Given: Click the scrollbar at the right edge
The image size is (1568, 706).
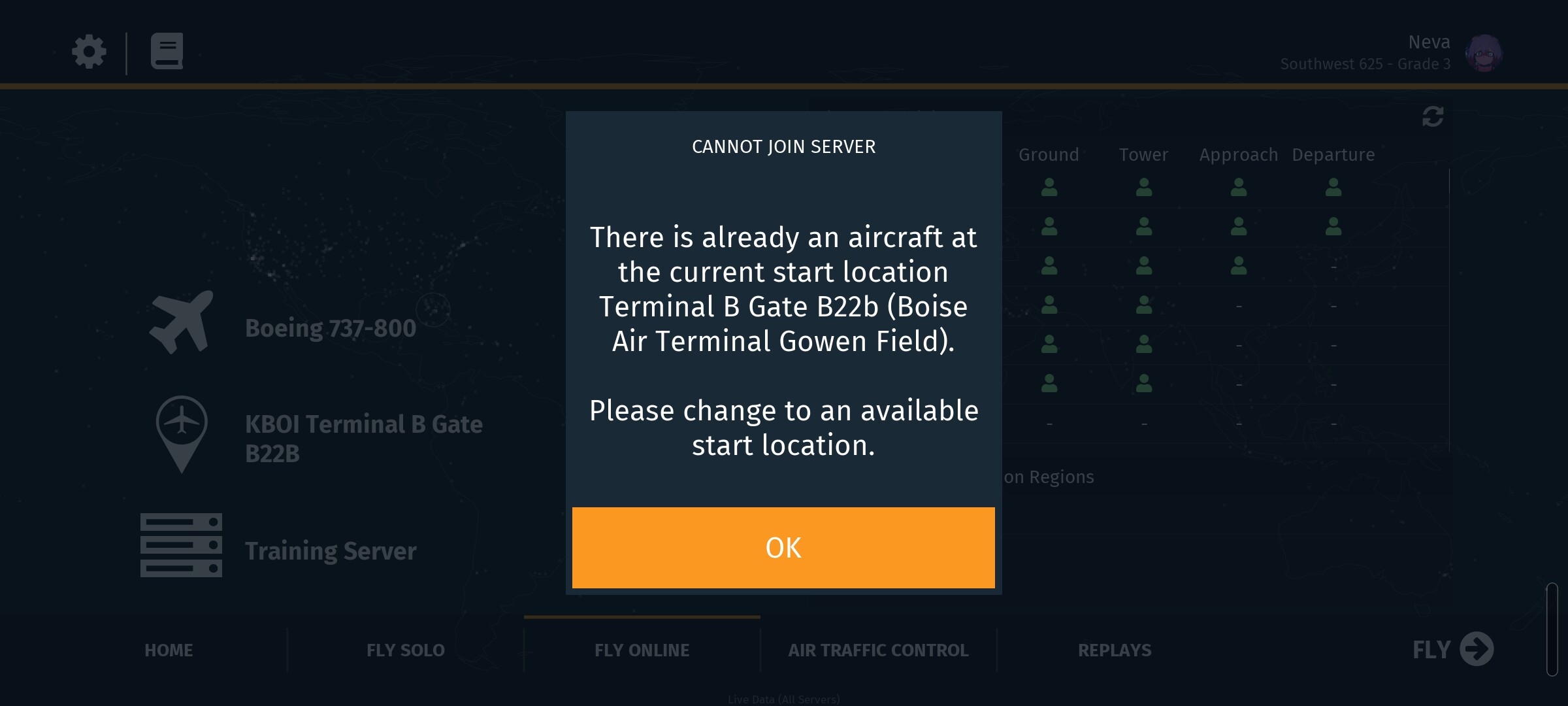Looking at the screenshot, I should point(1552,629).
